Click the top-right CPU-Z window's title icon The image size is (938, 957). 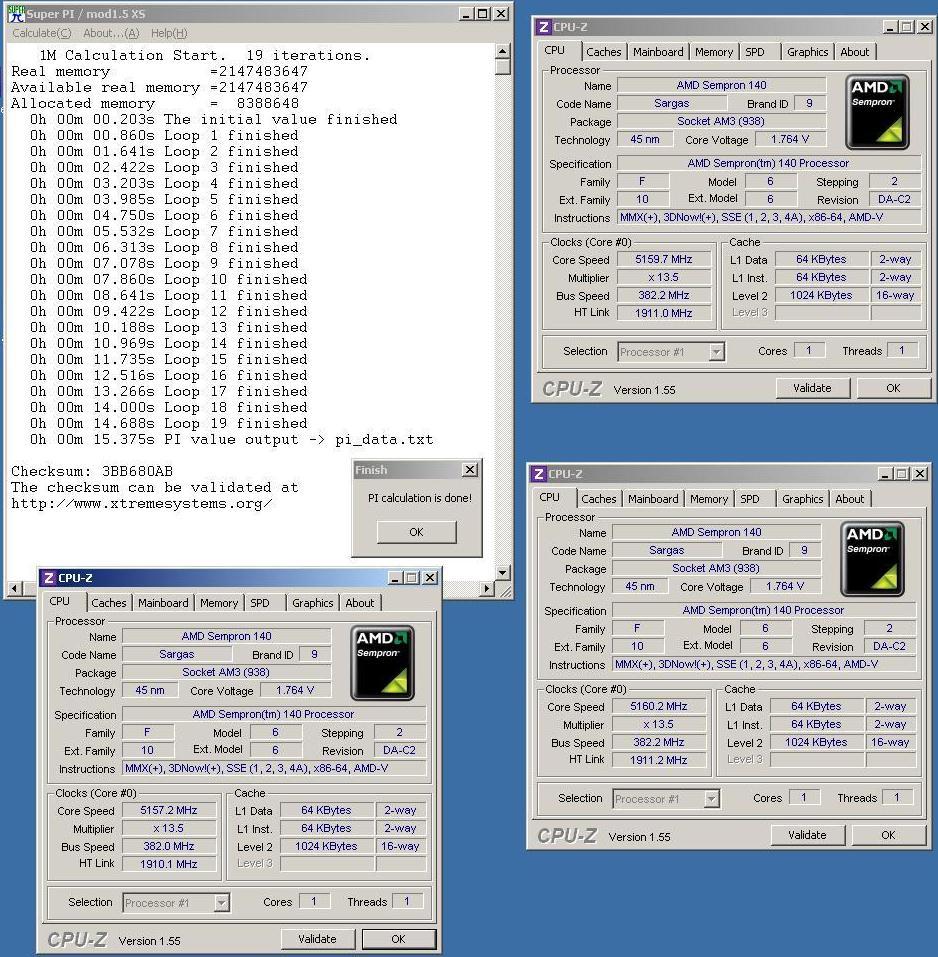pyautogui.click(x=543, y=27)
